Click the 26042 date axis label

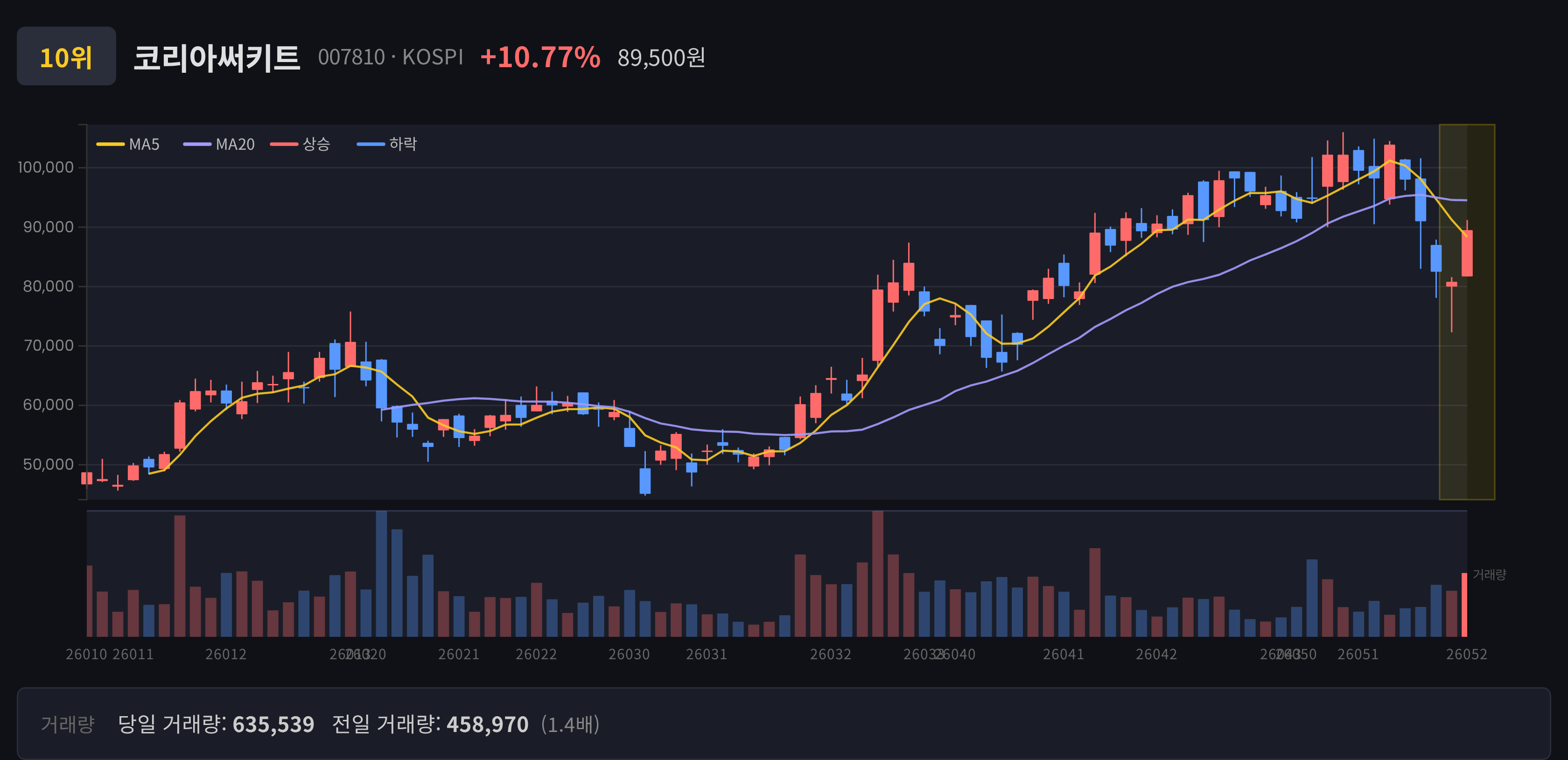tap(1156, 654)
